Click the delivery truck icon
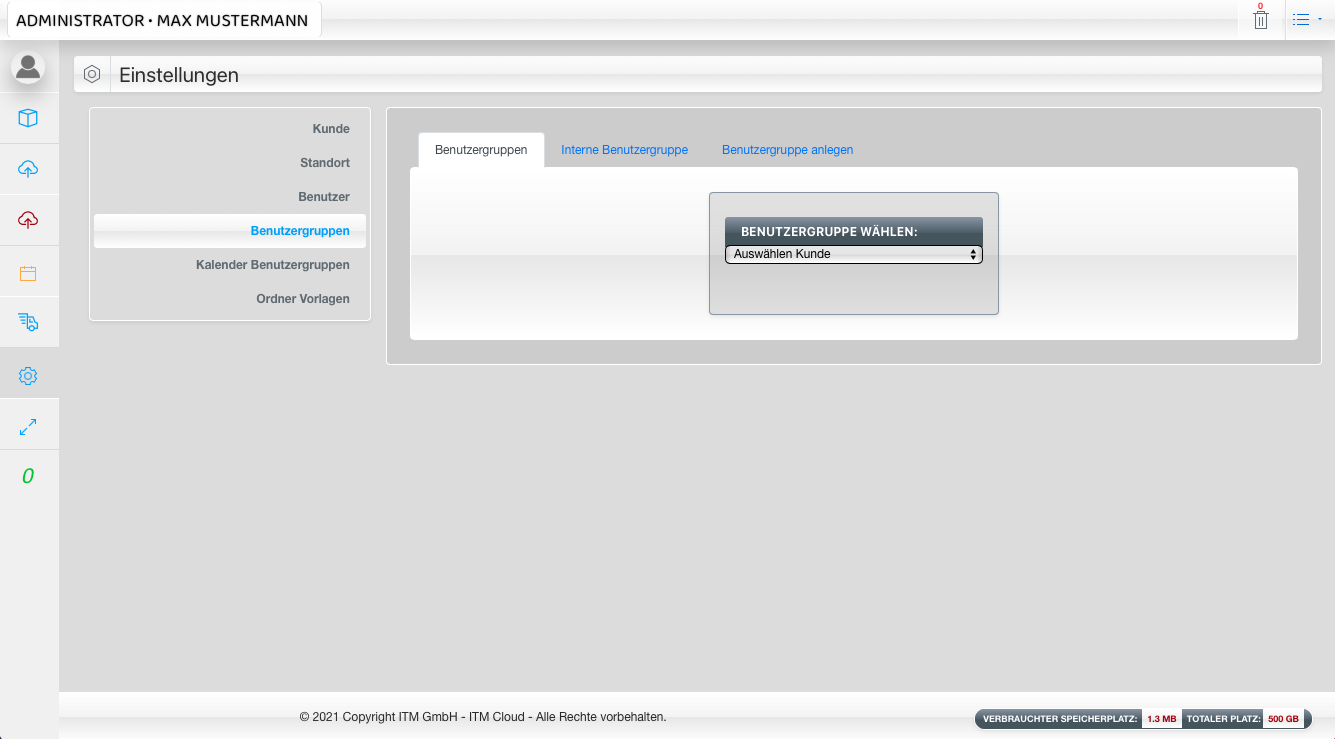Image resolution: width=1335 pixels, height=739 pixels. coord(28,322)
